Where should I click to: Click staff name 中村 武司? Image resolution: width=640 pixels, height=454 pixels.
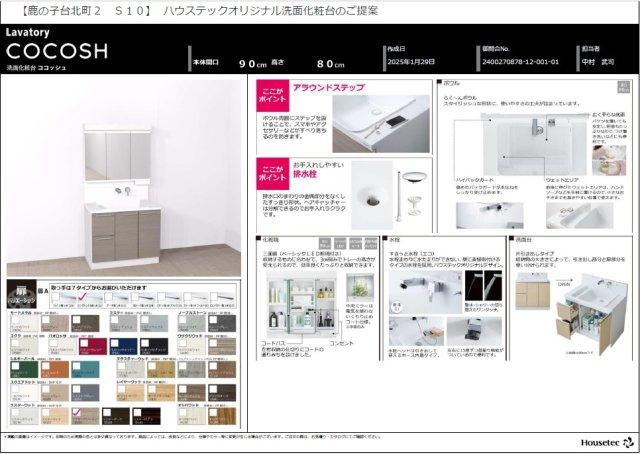pyautogui.click(x=598, y=62)
